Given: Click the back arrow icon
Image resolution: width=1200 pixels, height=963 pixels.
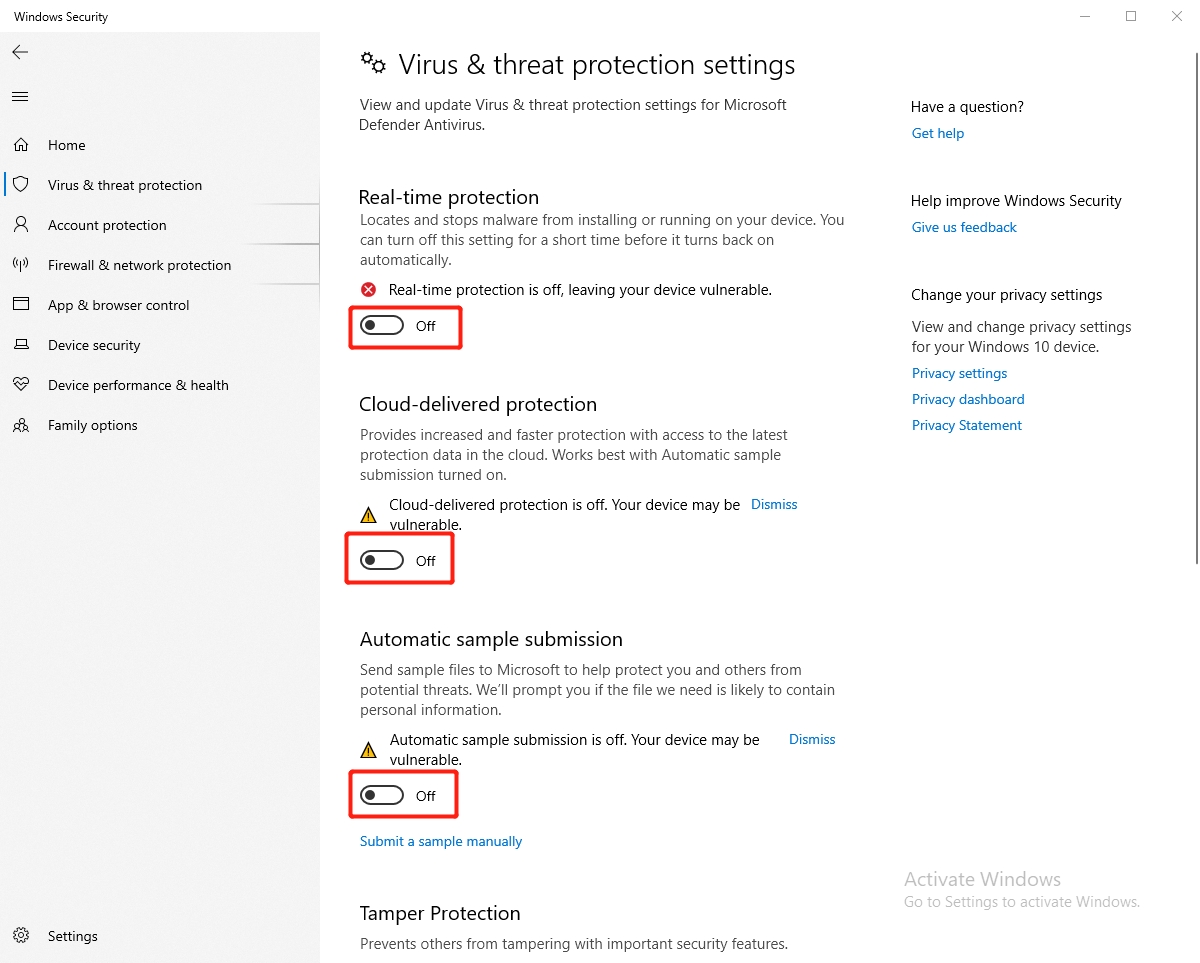Looking at the screenshot, I should [x=20, y=52].
